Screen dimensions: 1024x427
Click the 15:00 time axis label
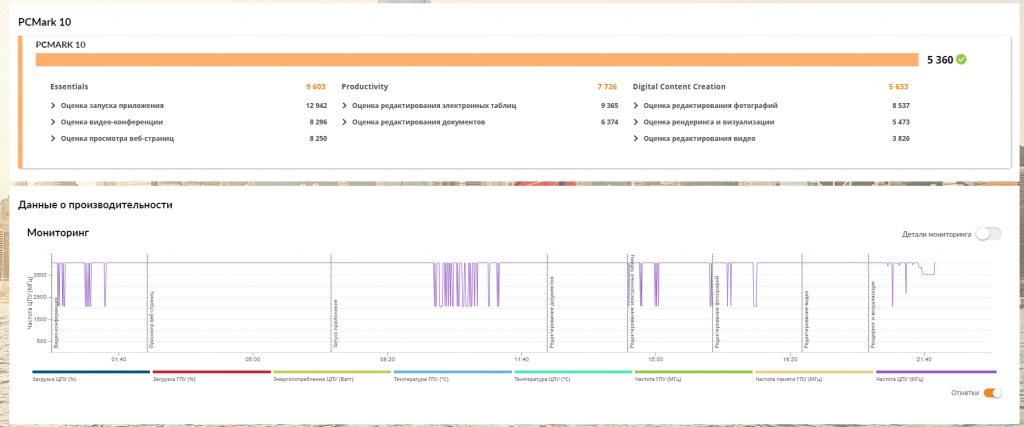[x=656, y=359]
